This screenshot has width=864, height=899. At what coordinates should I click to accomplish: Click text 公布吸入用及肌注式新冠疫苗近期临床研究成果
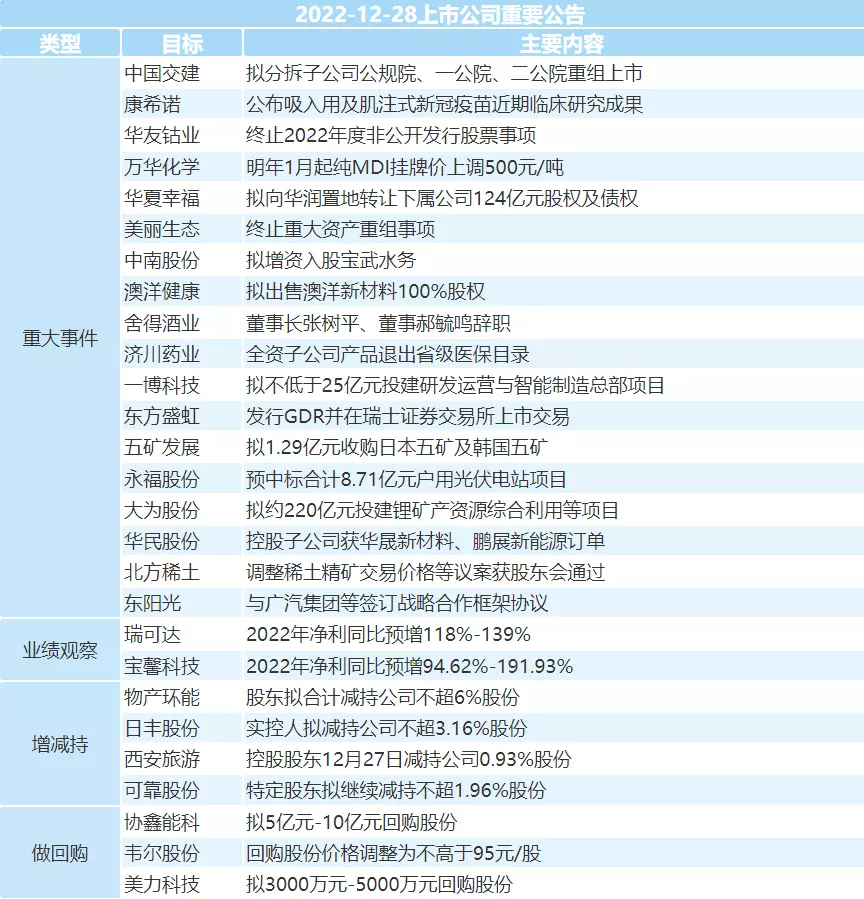coord(444,104)
